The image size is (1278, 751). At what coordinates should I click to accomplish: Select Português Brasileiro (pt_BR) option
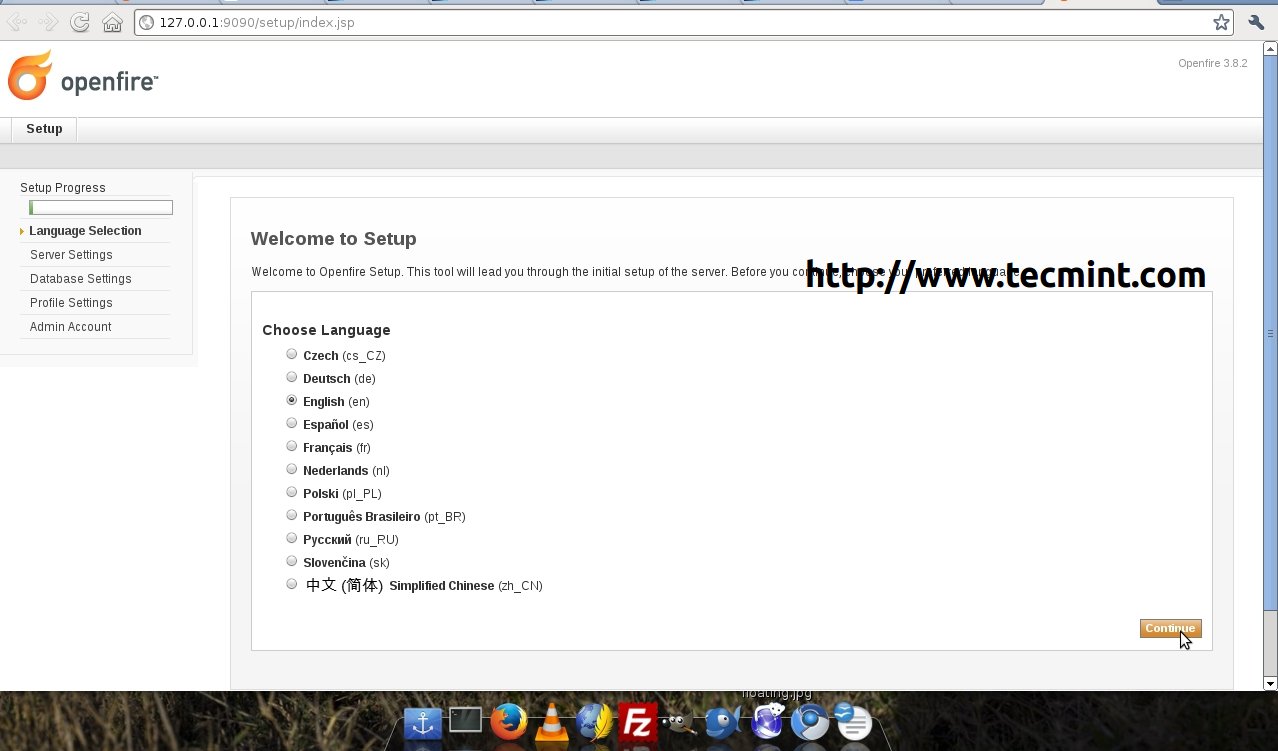click(x=292, y=515)
